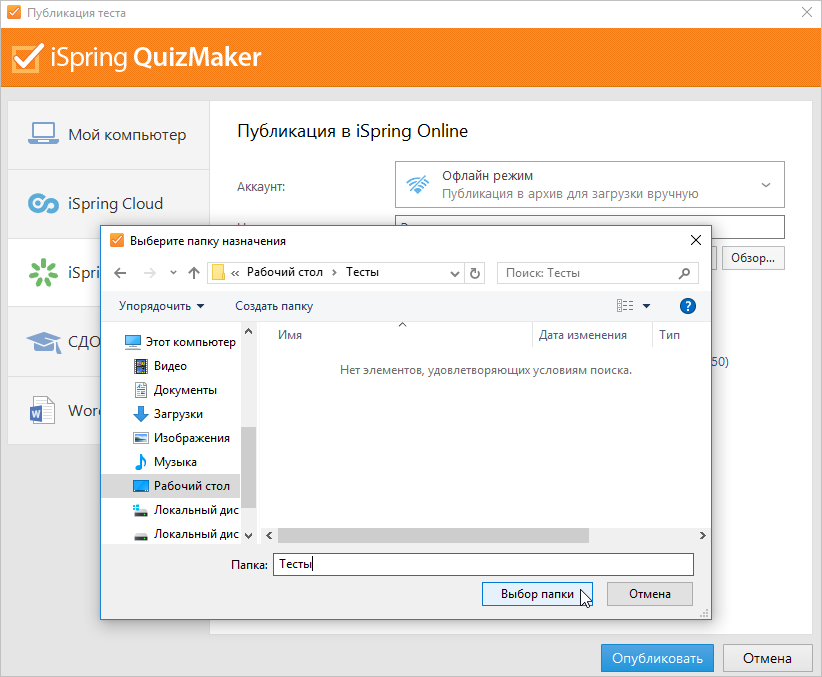
Task: Click the Этот компьютер monitor icon
Action: [133, 342]
